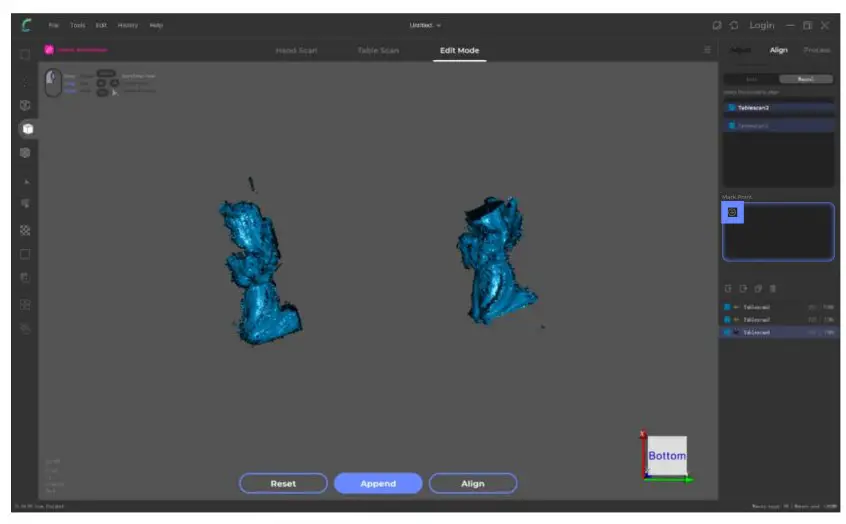Viewport: 846px width, 524px height.
Task: Click the Login link
Action: click(761, 25)
